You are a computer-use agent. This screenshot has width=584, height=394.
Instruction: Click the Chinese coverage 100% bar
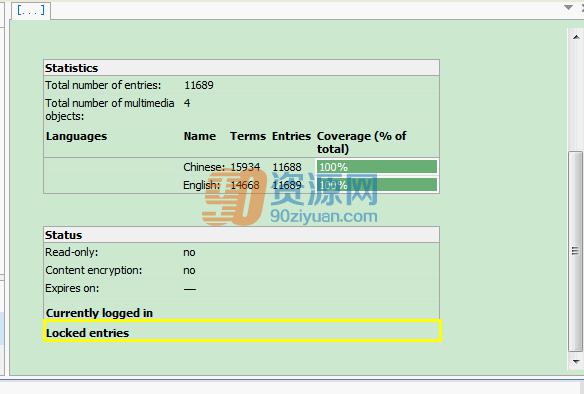click(377, 166)
